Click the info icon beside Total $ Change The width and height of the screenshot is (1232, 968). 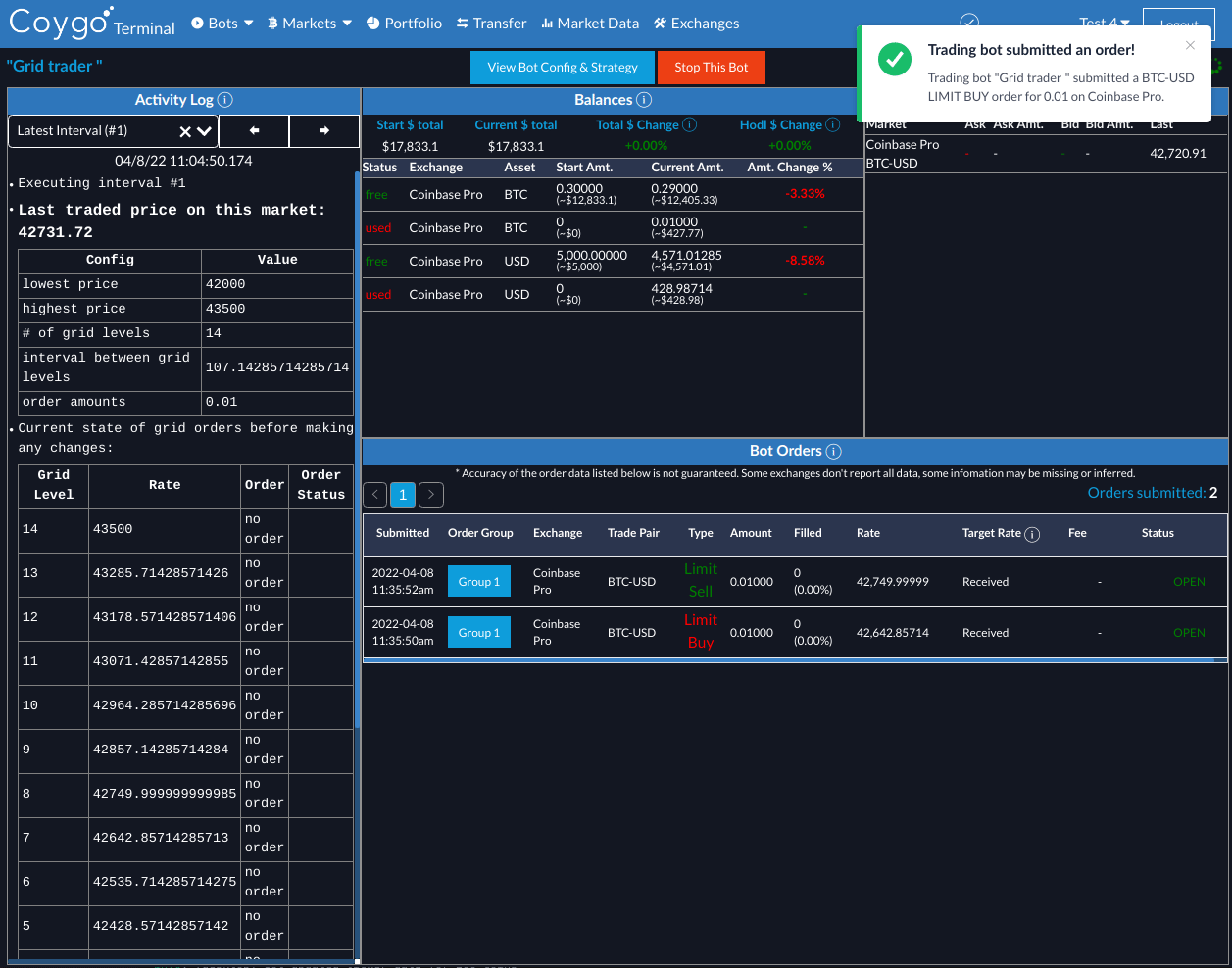pos(689,124)
